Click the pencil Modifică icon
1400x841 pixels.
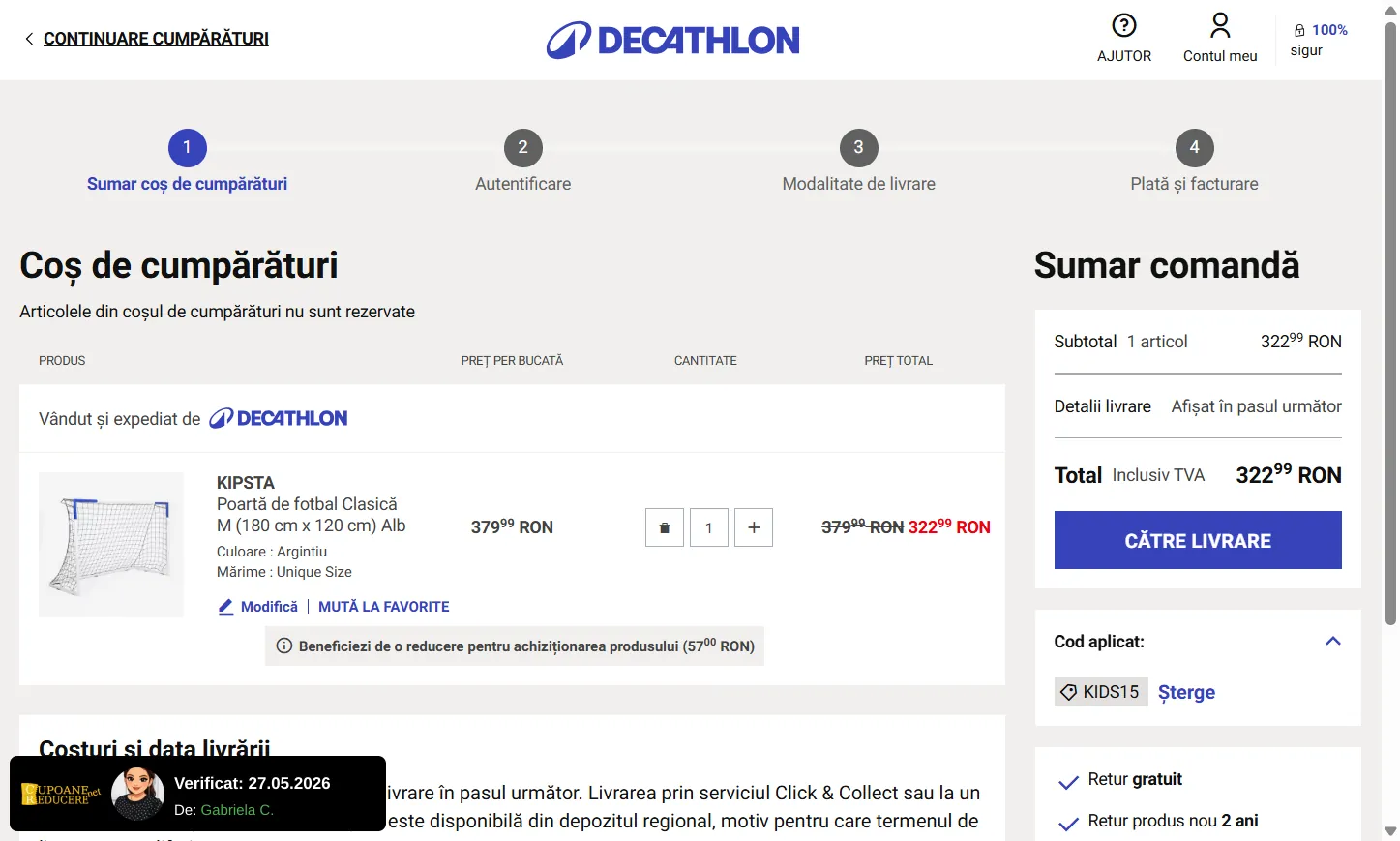[225, 607]
